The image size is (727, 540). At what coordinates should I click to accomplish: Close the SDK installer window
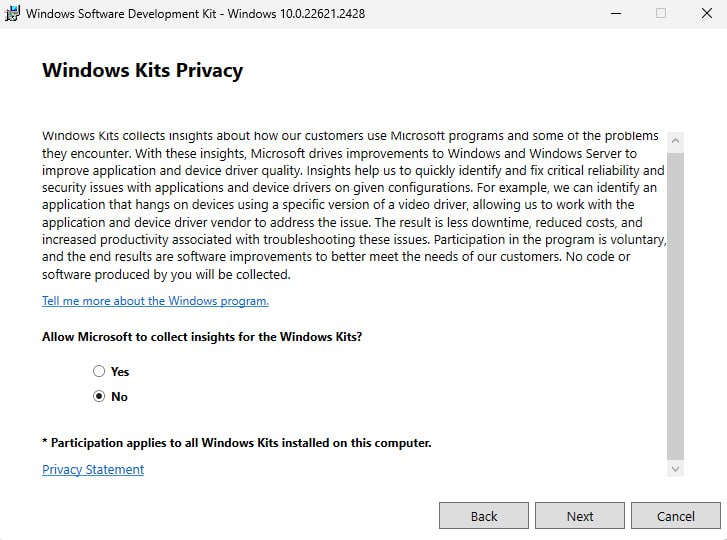705,14
